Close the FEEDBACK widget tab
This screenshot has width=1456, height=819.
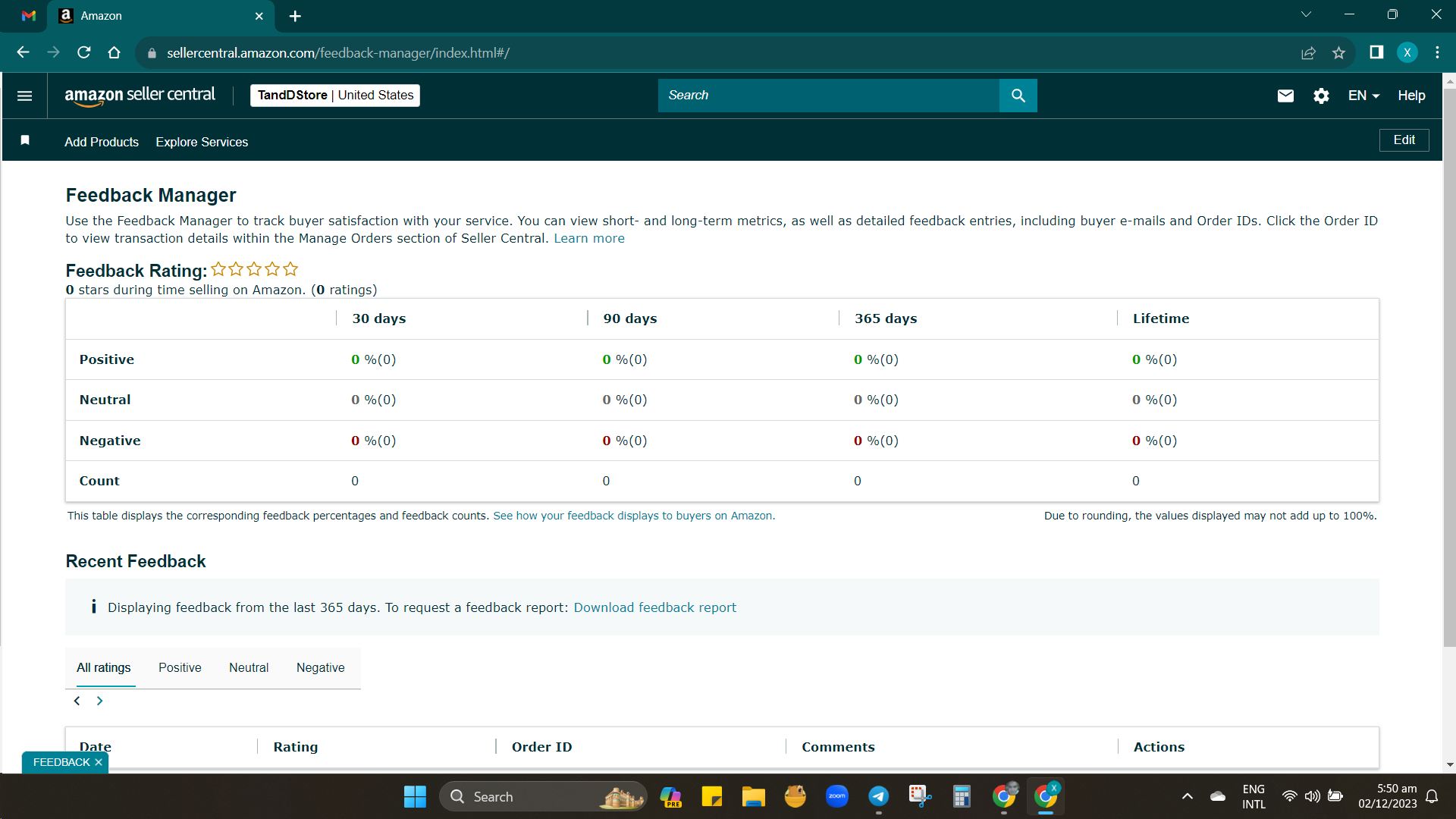[x=99, y=762]
